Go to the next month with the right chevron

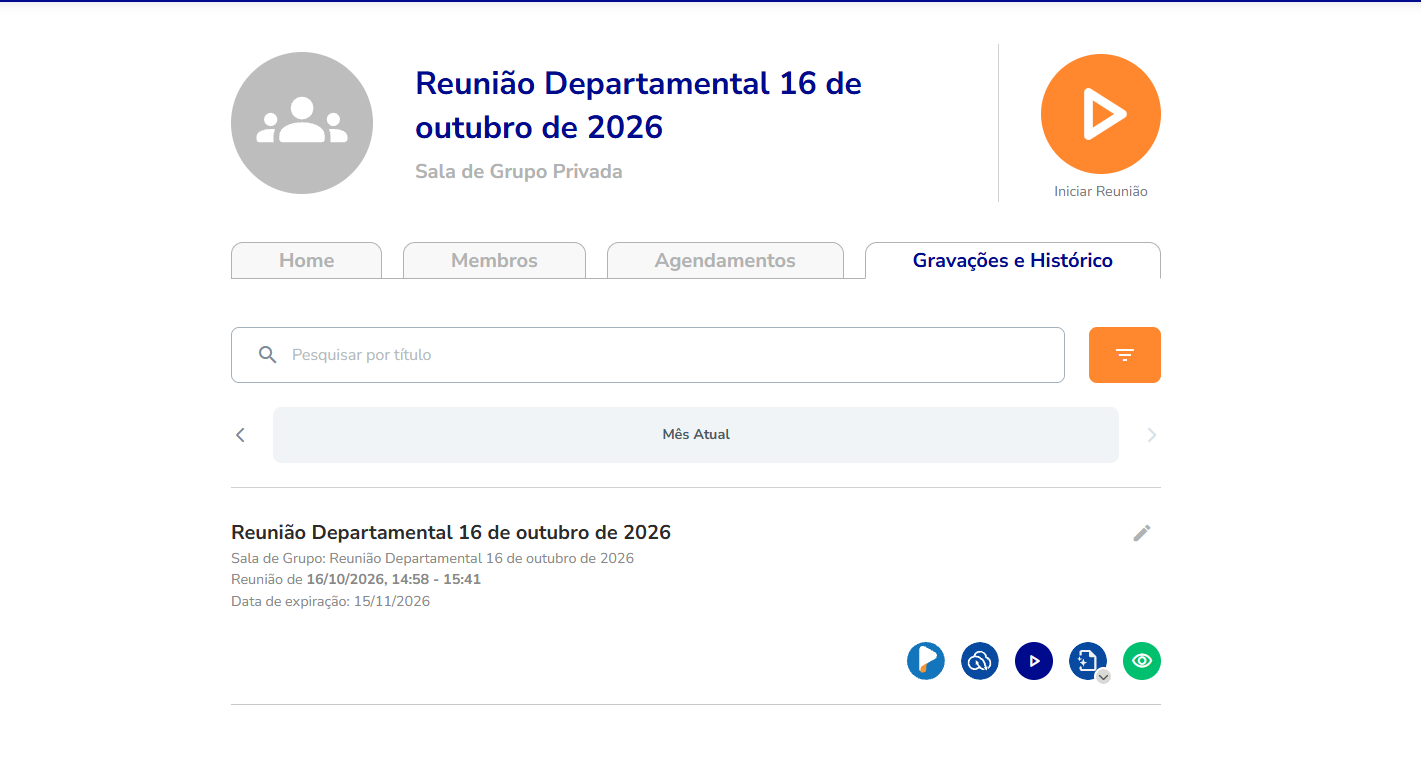click(1151, 435)
